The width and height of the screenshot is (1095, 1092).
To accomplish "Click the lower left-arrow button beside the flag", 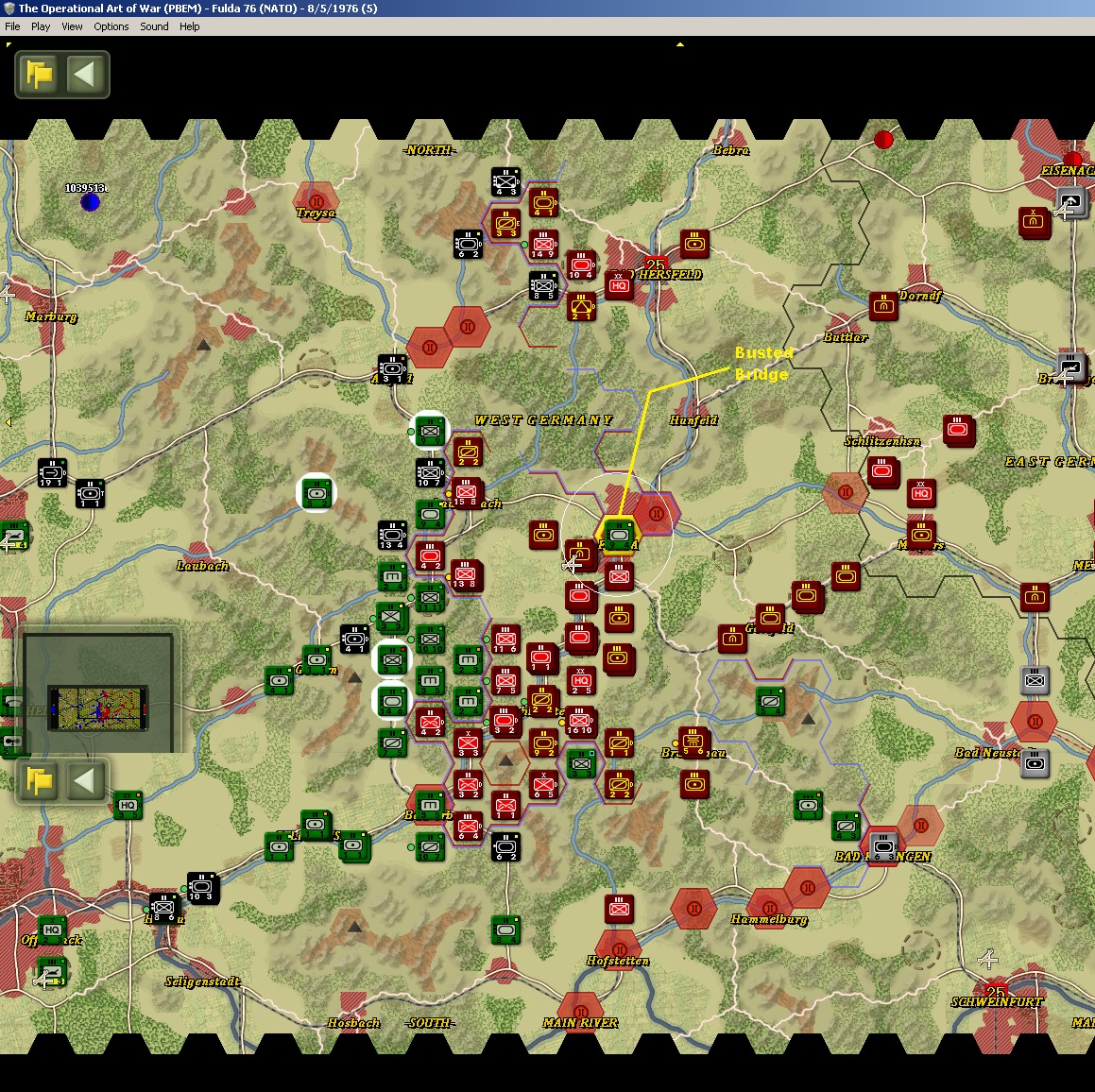I will point(84,780).
